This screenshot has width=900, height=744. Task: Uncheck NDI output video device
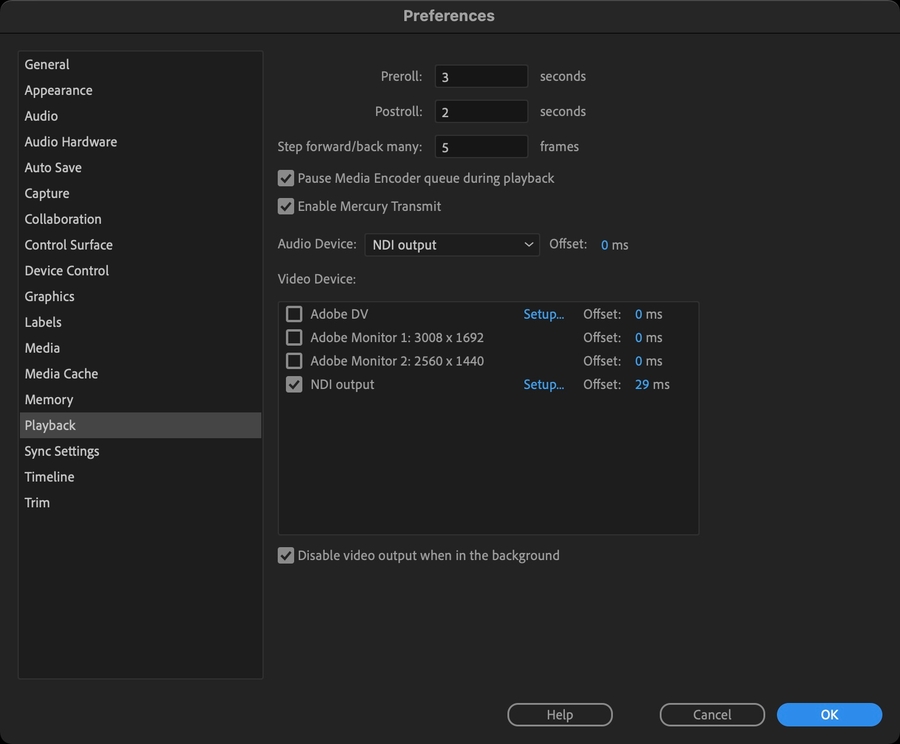(294, 385)
